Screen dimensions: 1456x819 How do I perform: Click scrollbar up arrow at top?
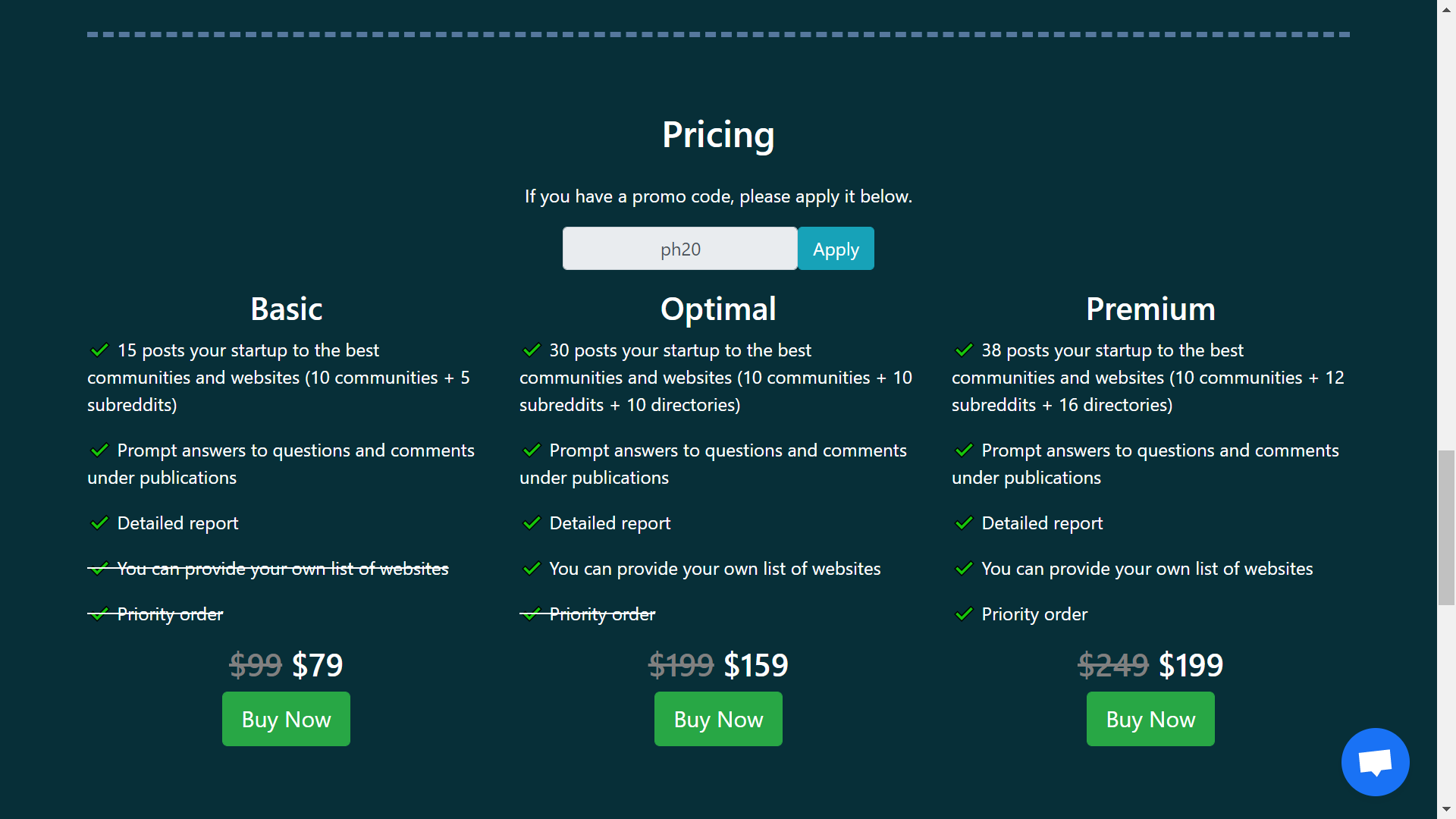[x=1446, y=8]
